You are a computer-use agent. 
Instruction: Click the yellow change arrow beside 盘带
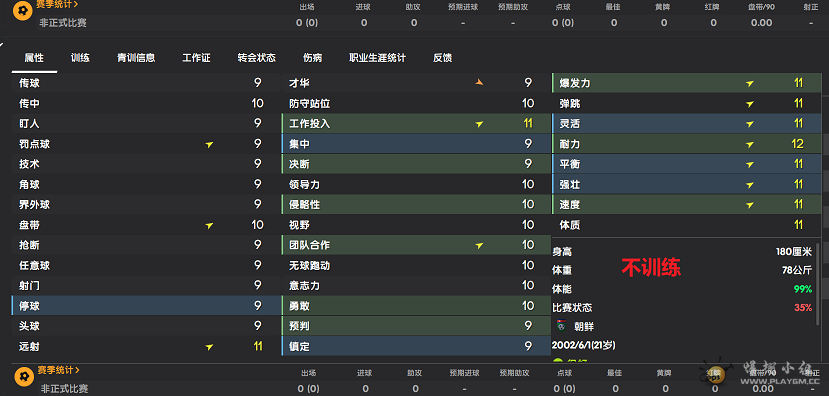tap(209, 226)
